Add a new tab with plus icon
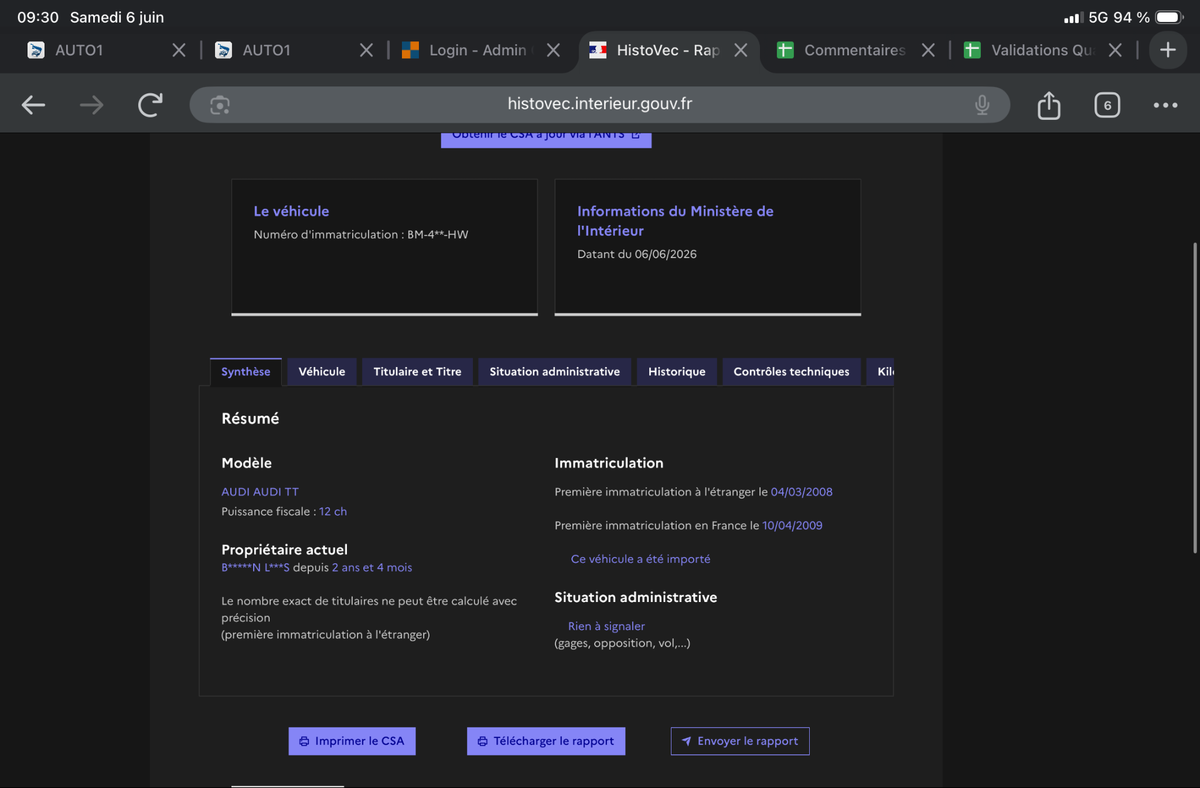1200x788 pixels. pyautogui.click(x=1168, y=50)
